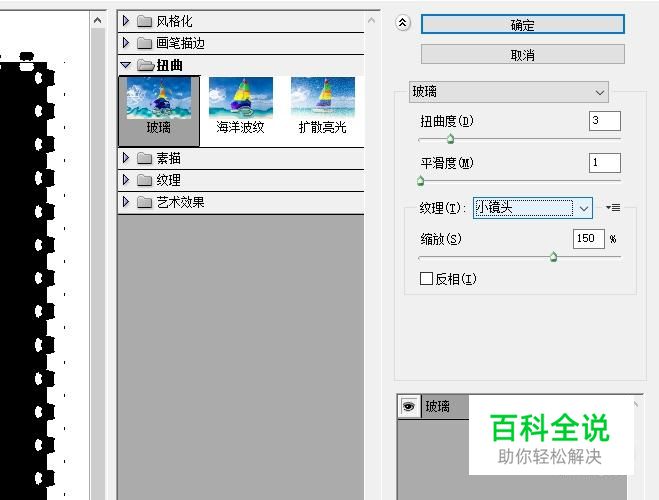Click the 画笔描边 category label
This screenshot has width=659, height=500.
click(180, 43)
